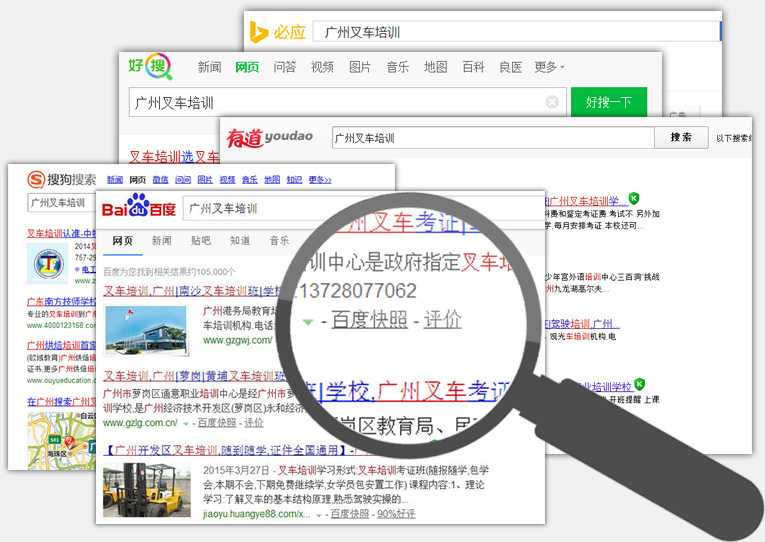Click the round school emblem thumbnail in Sogou

48,264
